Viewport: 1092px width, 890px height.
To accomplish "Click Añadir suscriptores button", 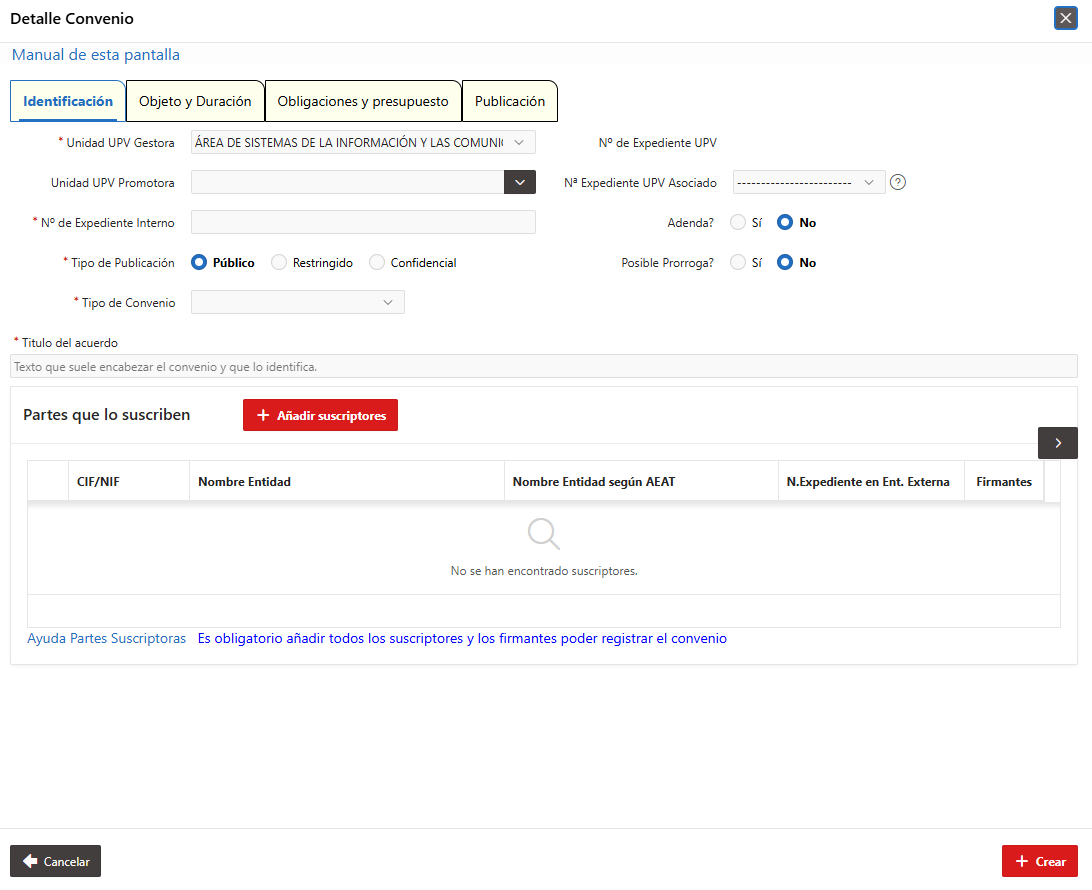I will (x=320, y=415).
